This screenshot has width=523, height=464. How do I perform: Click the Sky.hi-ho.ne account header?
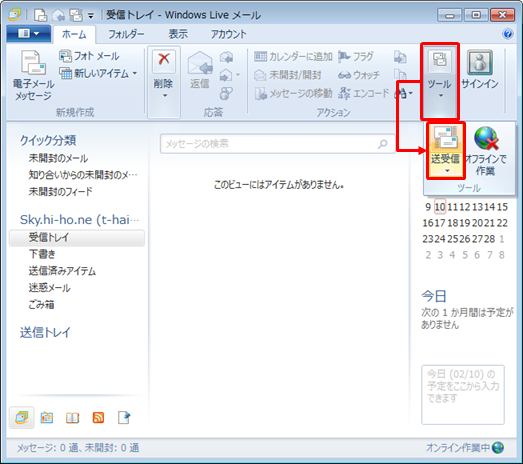click(79, 219)
